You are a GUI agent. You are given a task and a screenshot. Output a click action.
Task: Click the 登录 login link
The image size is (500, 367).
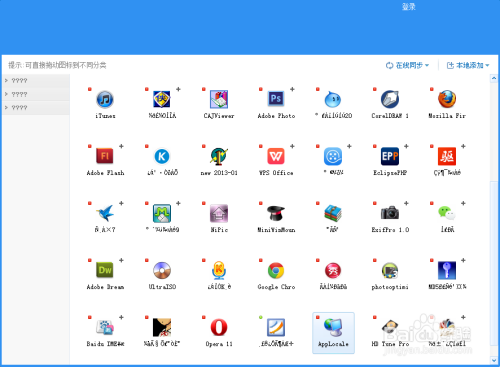(408, 7)
